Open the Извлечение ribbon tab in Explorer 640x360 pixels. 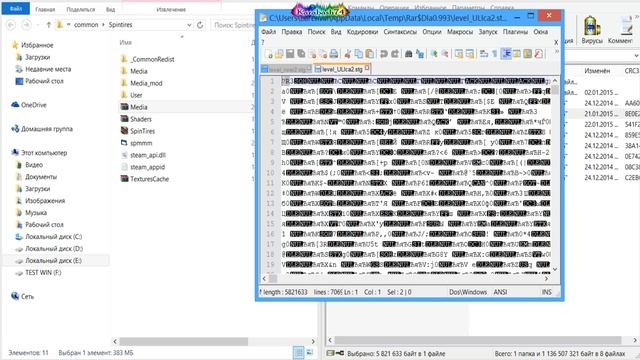(171, 9)
